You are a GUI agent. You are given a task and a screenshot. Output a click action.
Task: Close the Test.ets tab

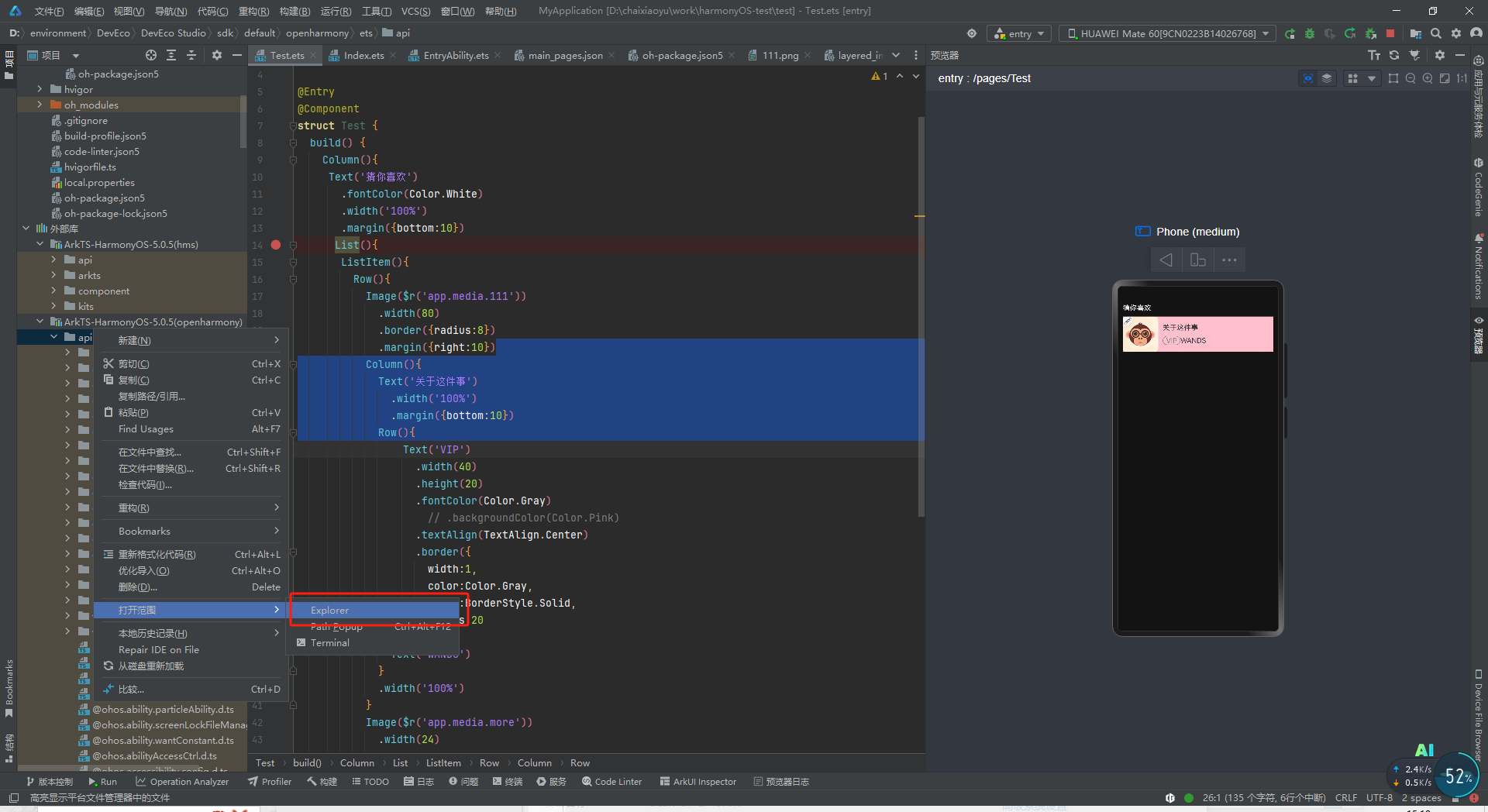(313, 56)
